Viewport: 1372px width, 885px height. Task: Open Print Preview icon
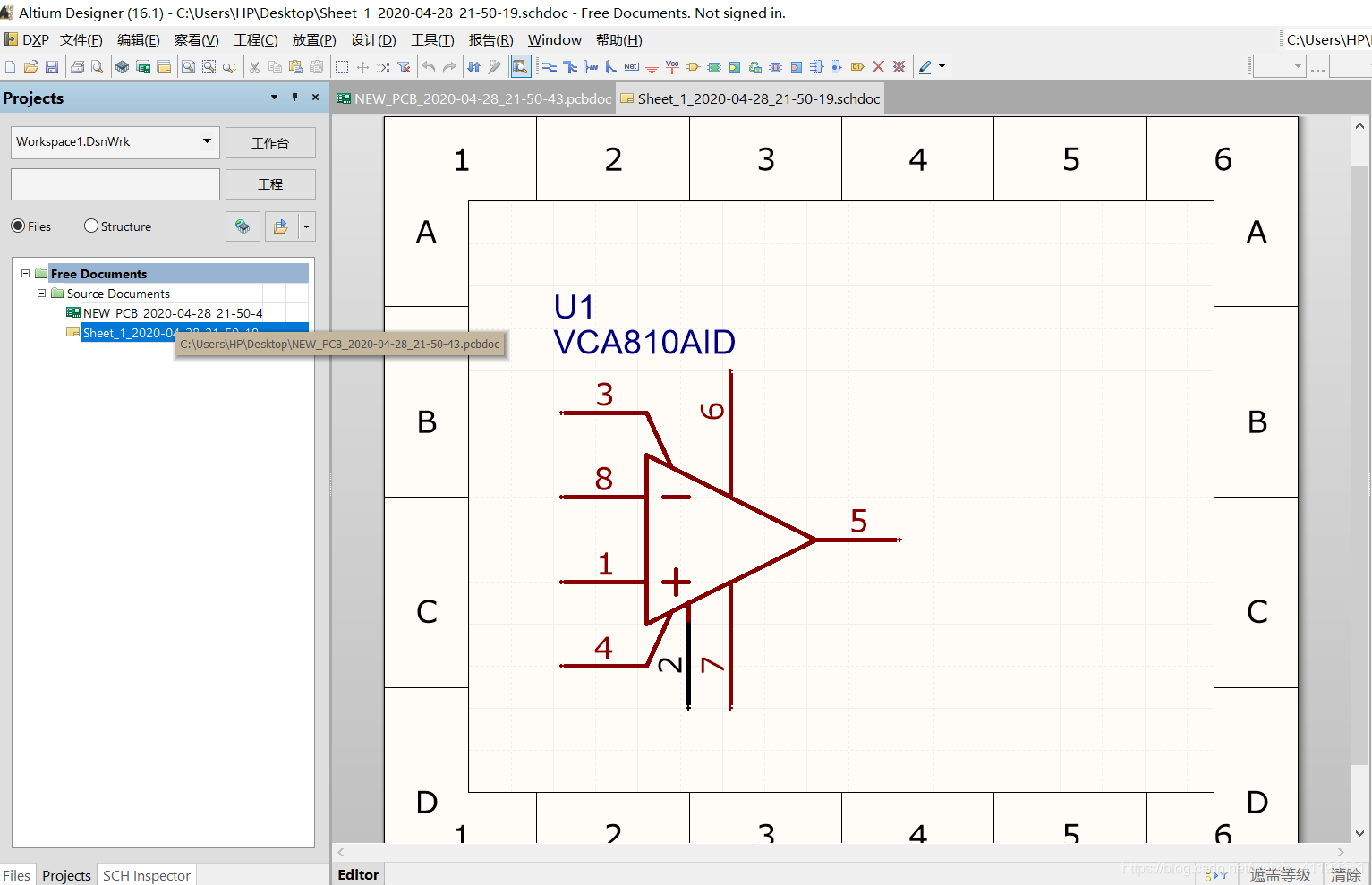(97, 67)
